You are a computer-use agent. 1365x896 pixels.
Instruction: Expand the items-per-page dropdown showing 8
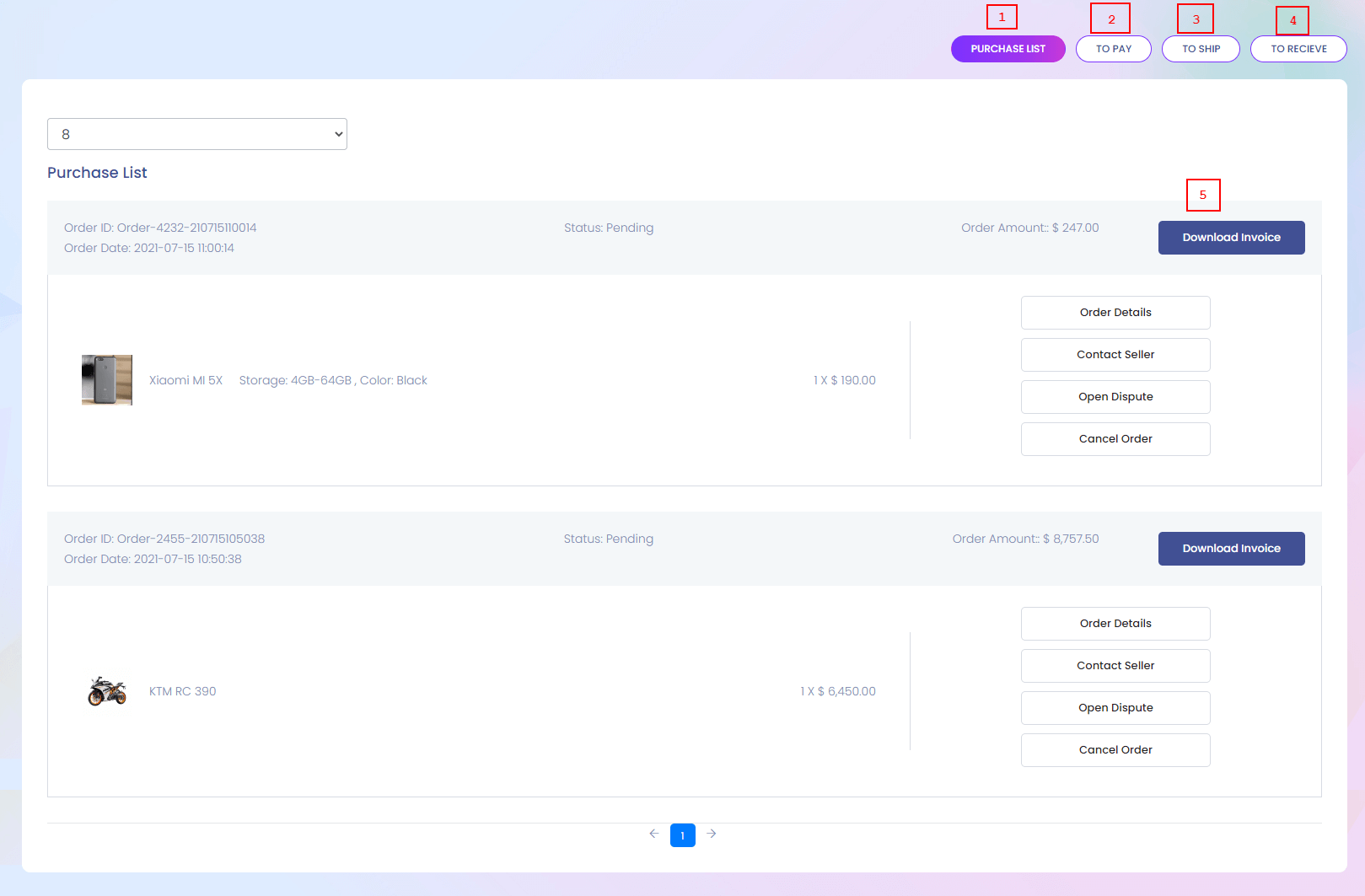(197, 134)
